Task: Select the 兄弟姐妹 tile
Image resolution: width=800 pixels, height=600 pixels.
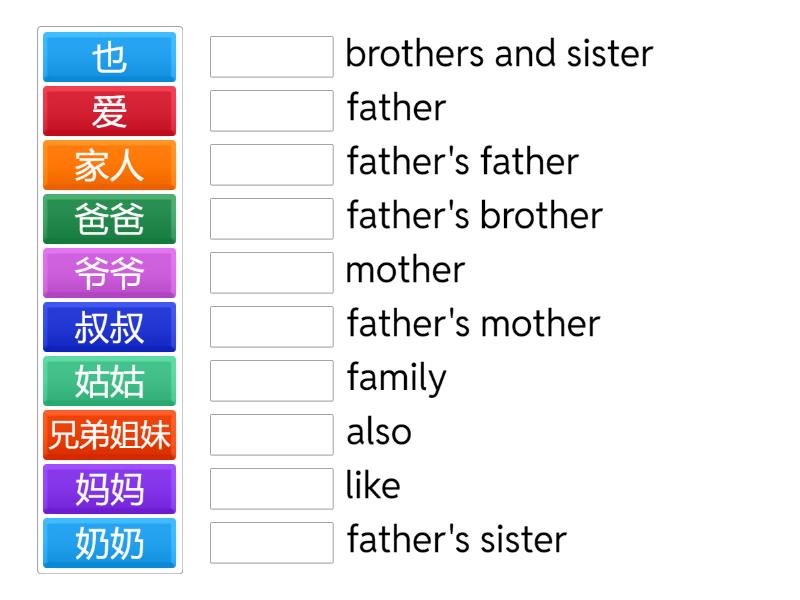Action: [109, 435]
